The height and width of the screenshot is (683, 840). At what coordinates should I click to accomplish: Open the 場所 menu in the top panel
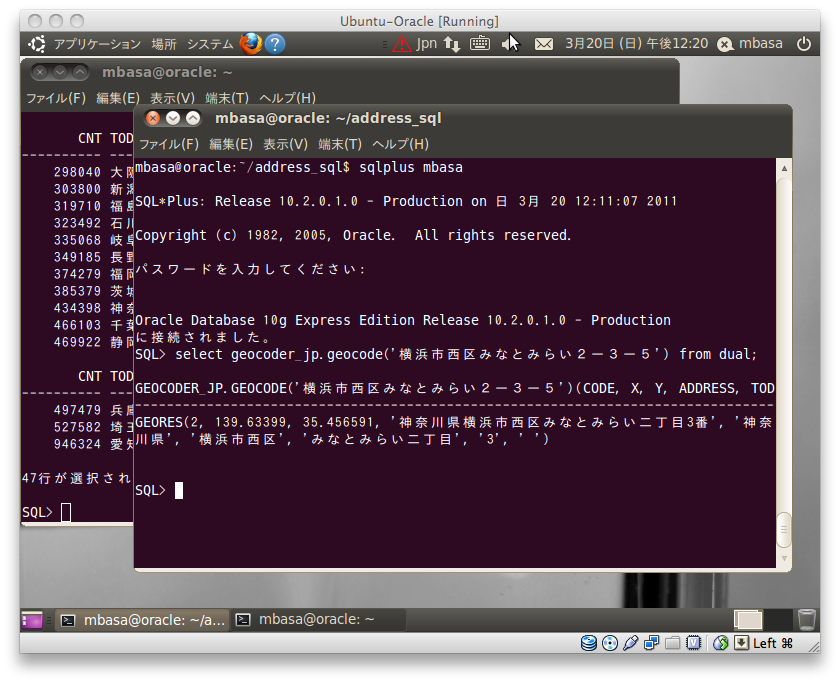164,44
